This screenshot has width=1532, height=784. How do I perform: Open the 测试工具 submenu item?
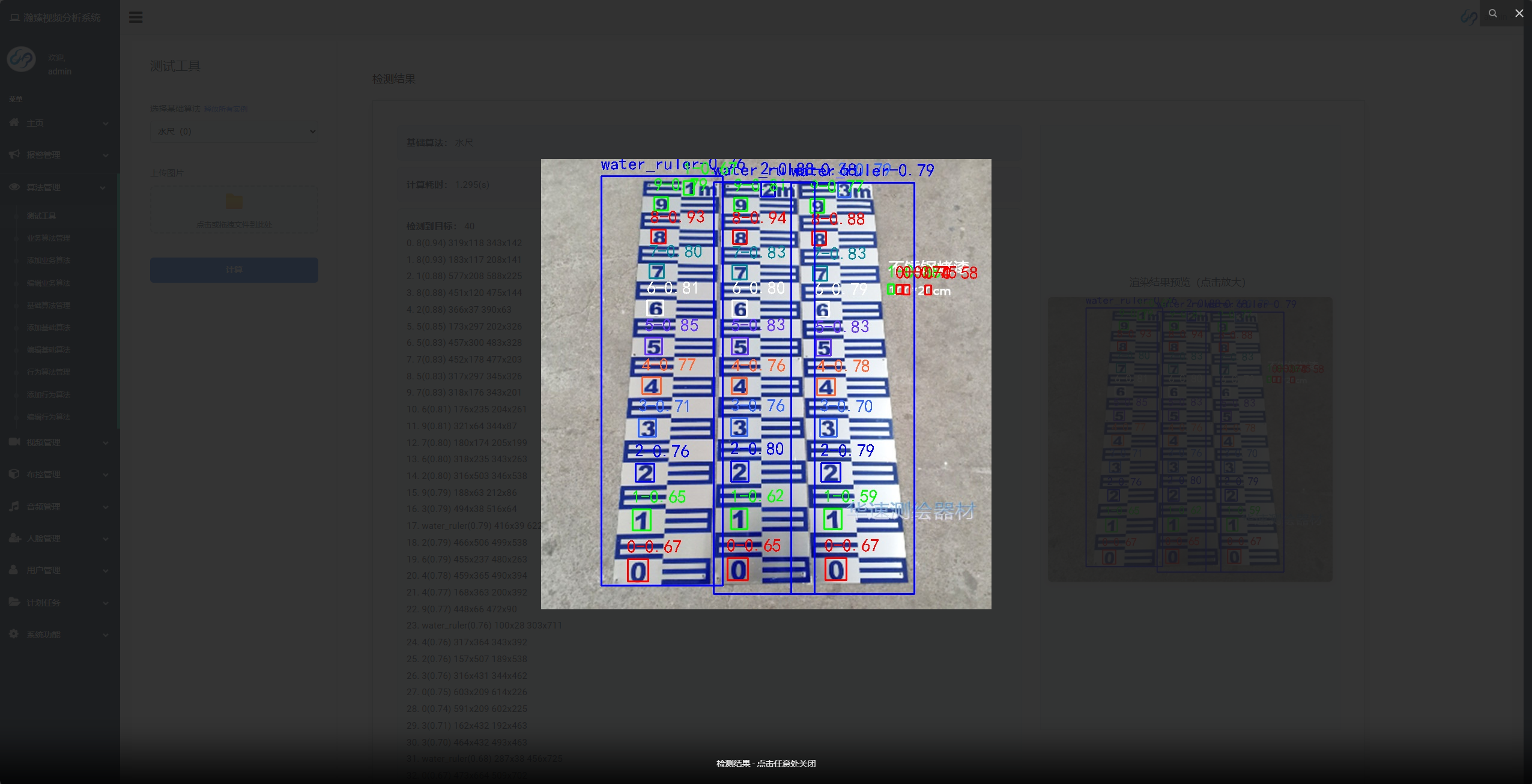[x=41, y=216]
